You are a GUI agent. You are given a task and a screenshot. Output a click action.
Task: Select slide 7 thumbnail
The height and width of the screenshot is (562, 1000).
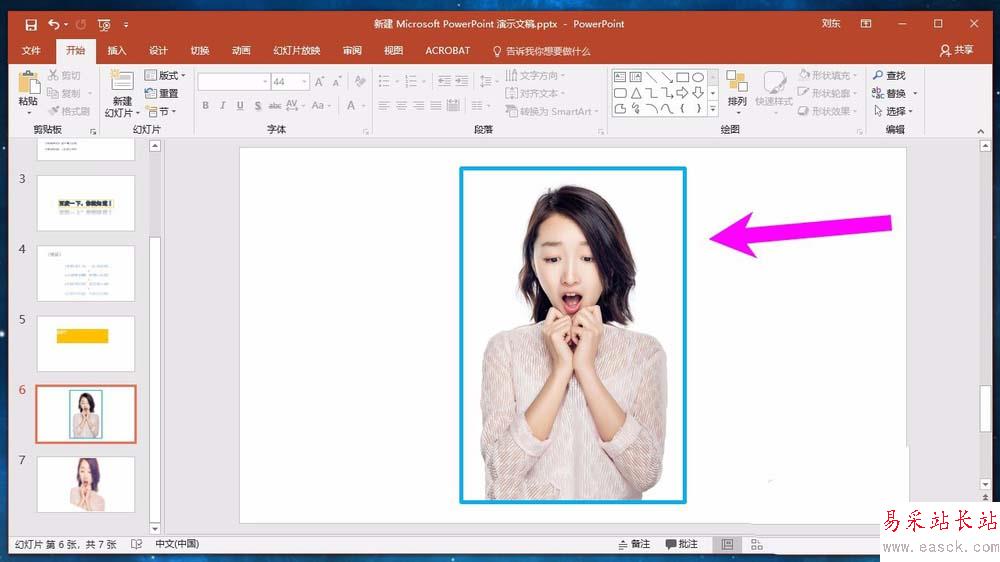(85, 484)
